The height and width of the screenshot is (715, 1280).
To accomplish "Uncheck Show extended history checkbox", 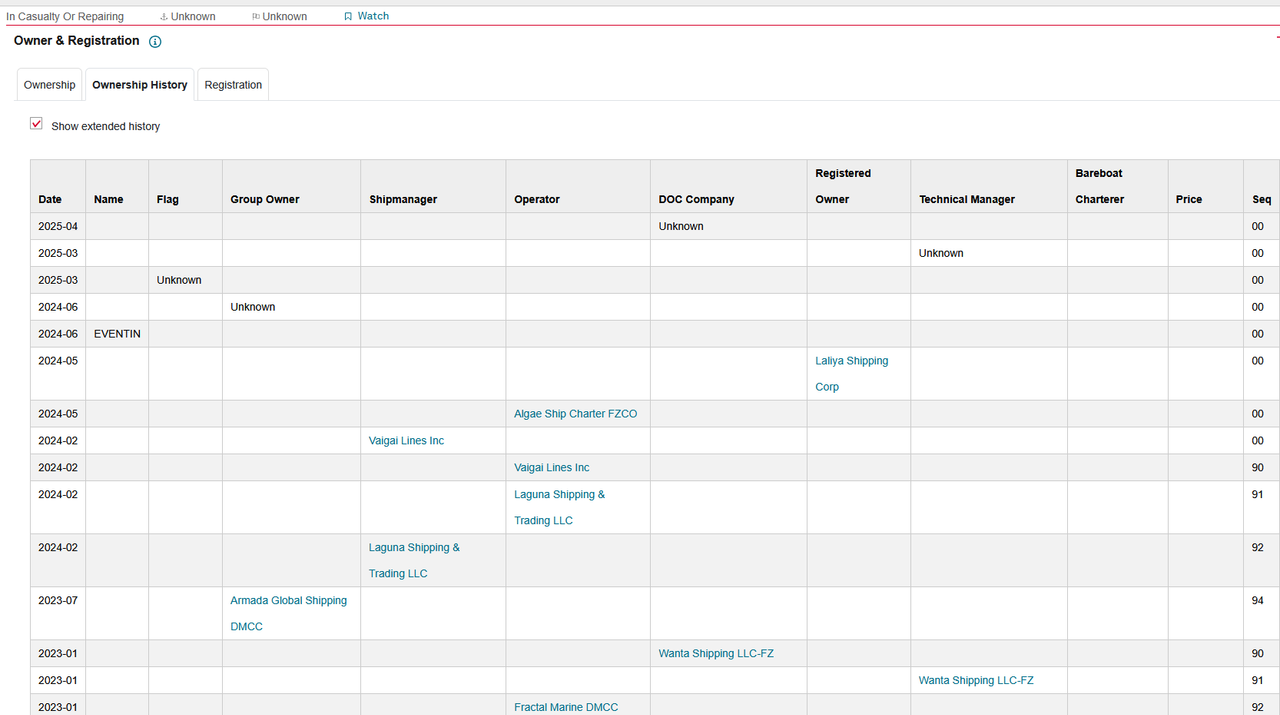I will pos(37,124).
